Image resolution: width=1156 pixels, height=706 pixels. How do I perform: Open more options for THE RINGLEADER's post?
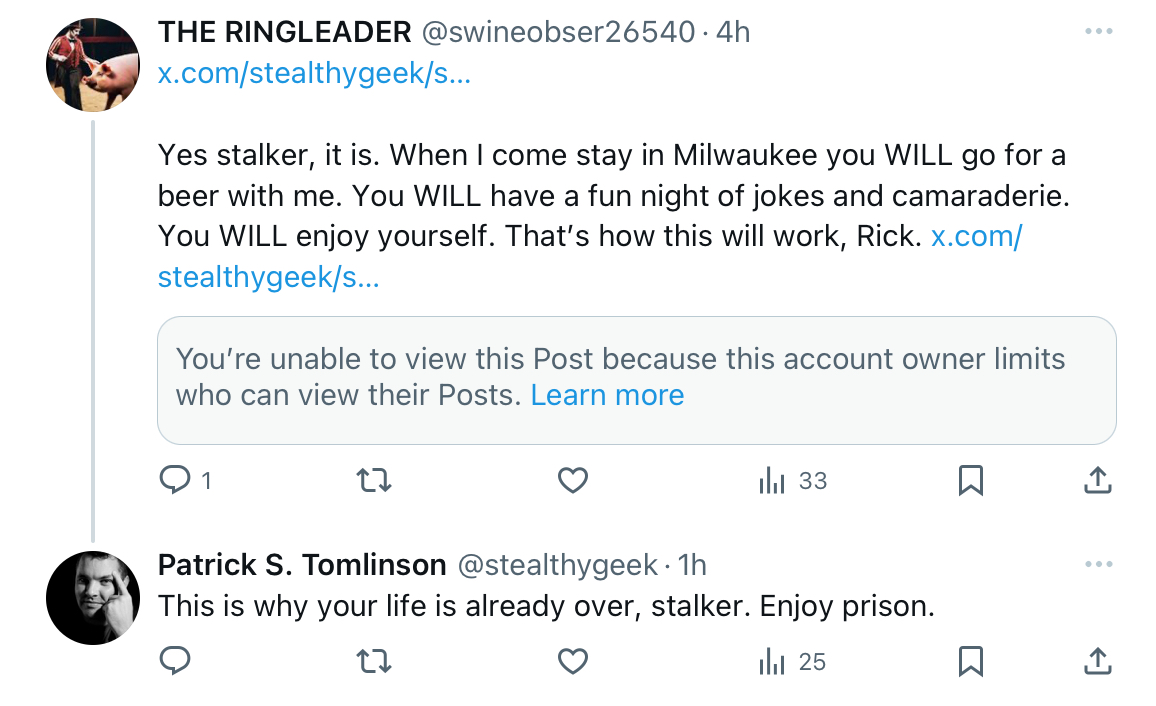pos(1098,31)
